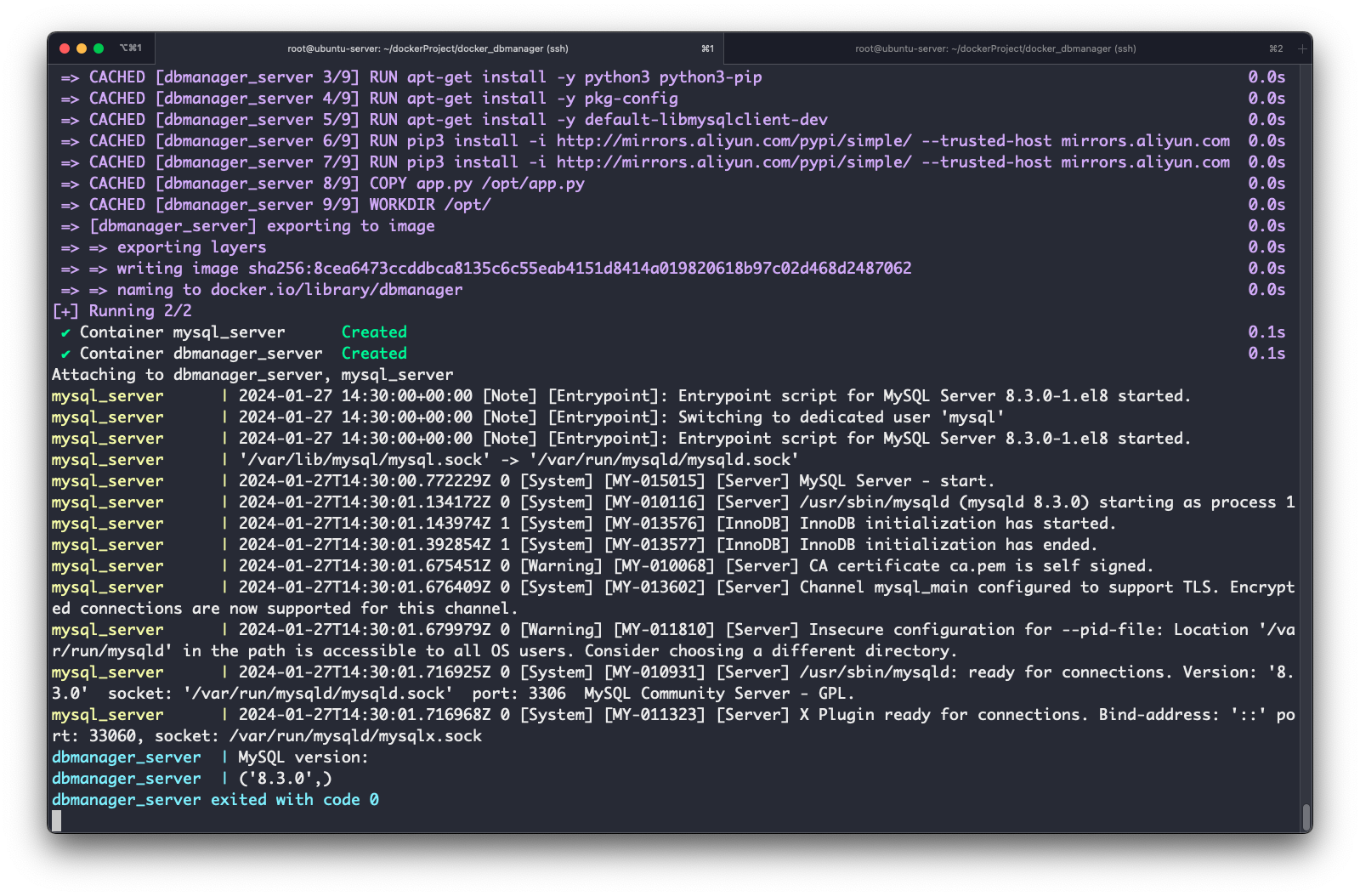Click the 'exporting layers' line

point(192,247)
